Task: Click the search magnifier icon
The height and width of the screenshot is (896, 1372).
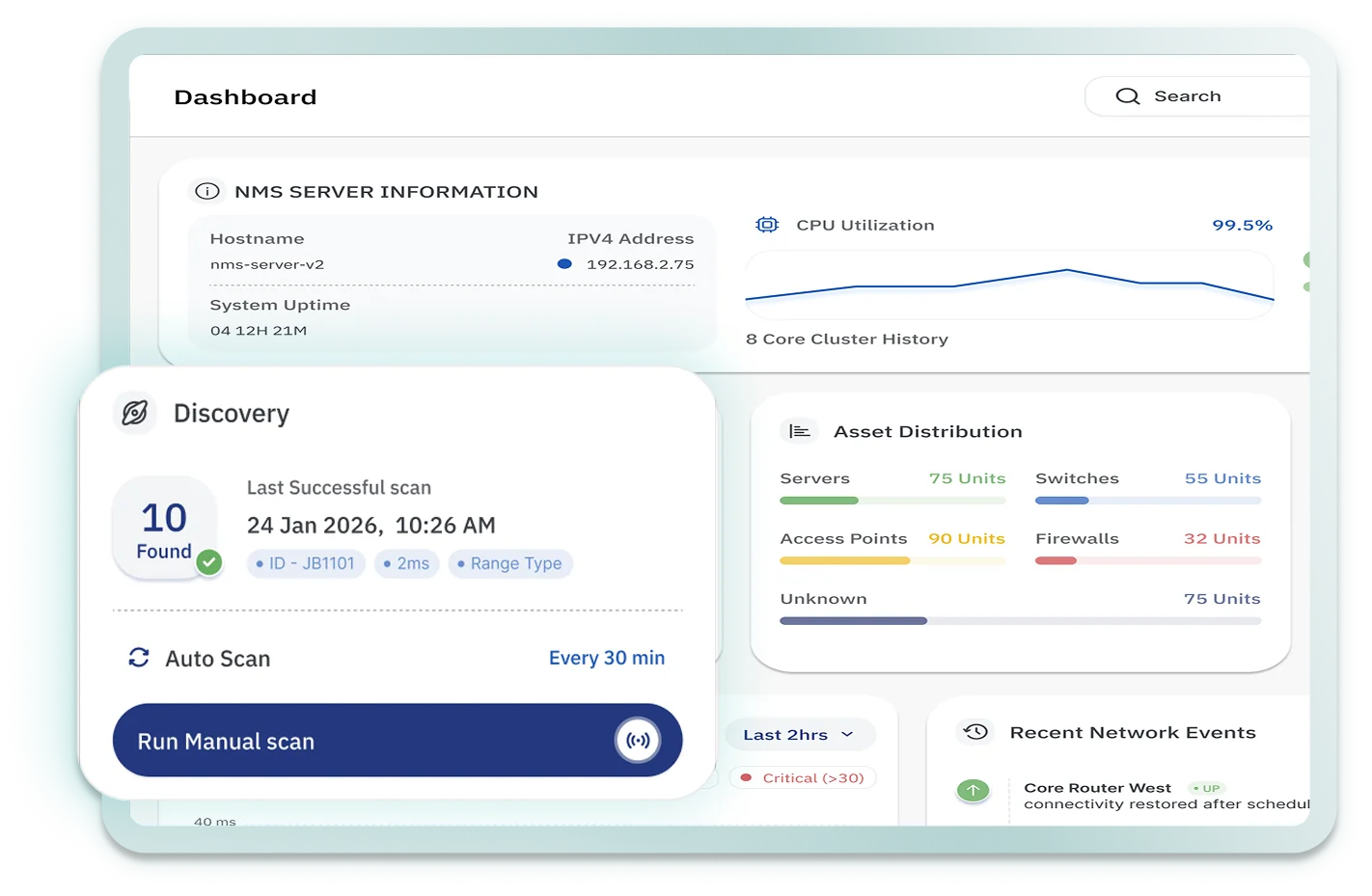Action: [x=1127, y=96]
